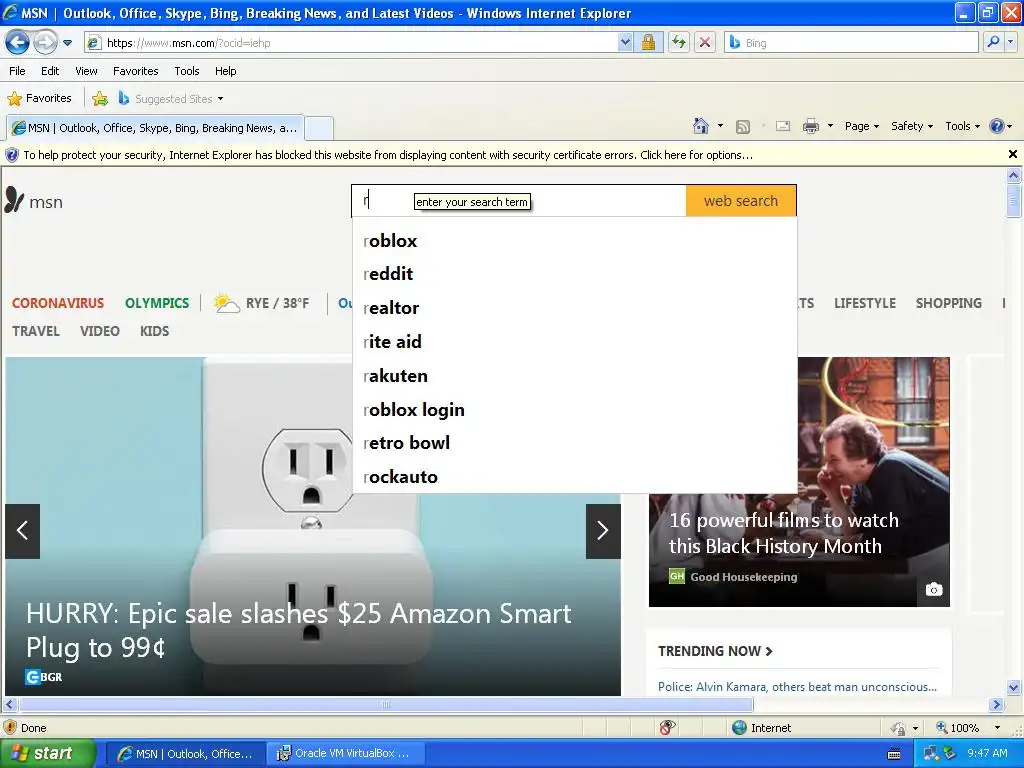
Task: Click the RYE / 38°F weather widget
Action: coord(261,303)
